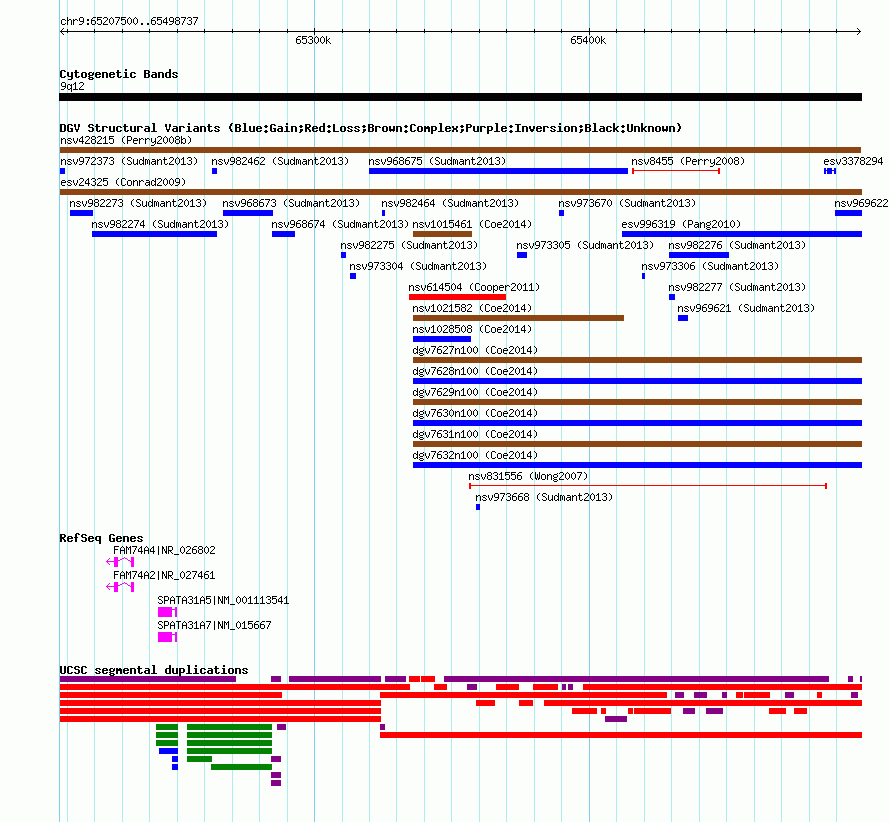Viewport: 890px width, 822px height.
Task: Click dgv7628n100 (Coe2014) label
Action: point(475,371)
